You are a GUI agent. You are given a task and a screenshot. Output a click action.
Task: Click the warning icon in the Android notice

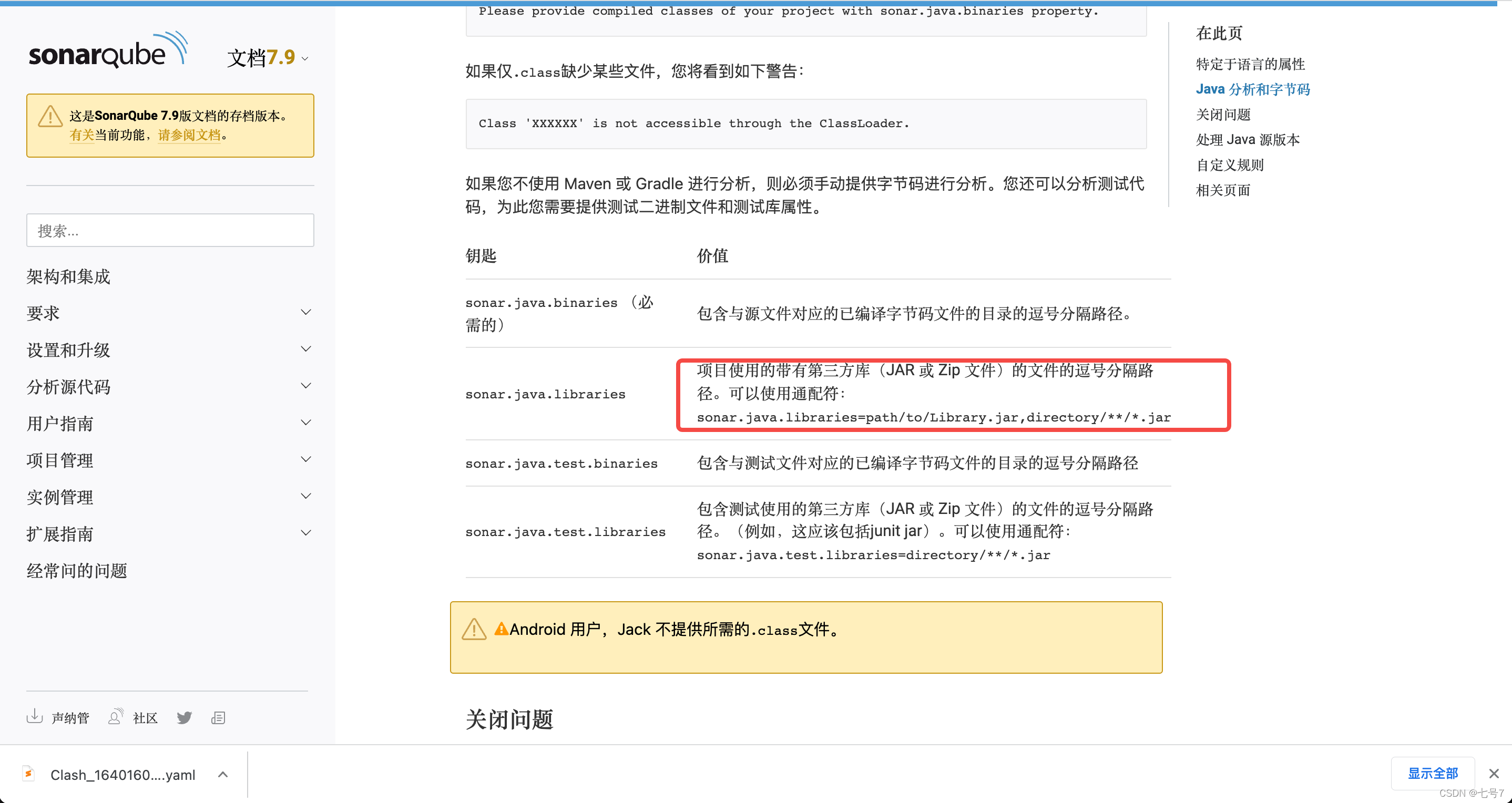point(474,630)
